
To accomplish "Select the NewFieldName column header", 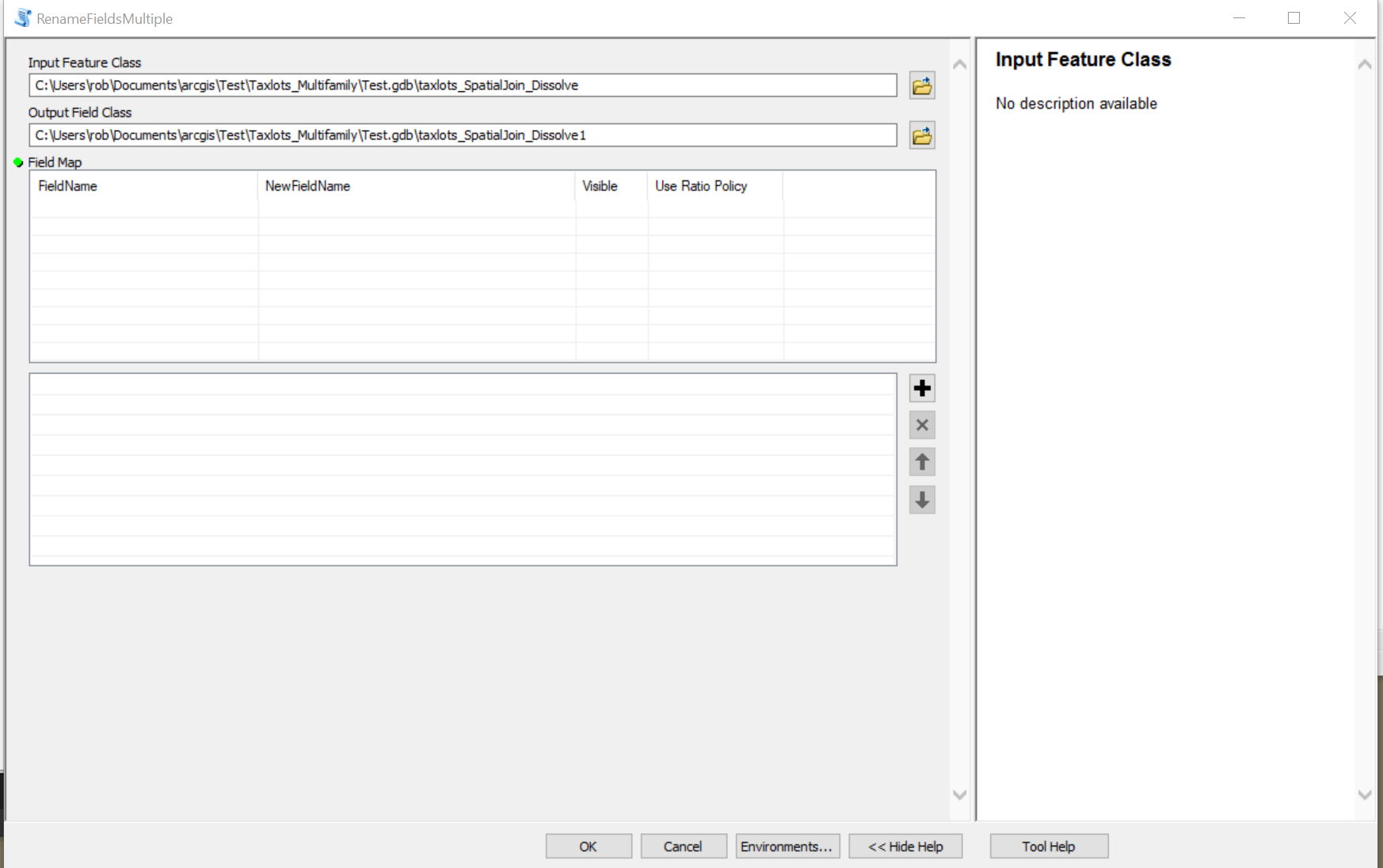I will pyautogui.click(x=417, y=186).
